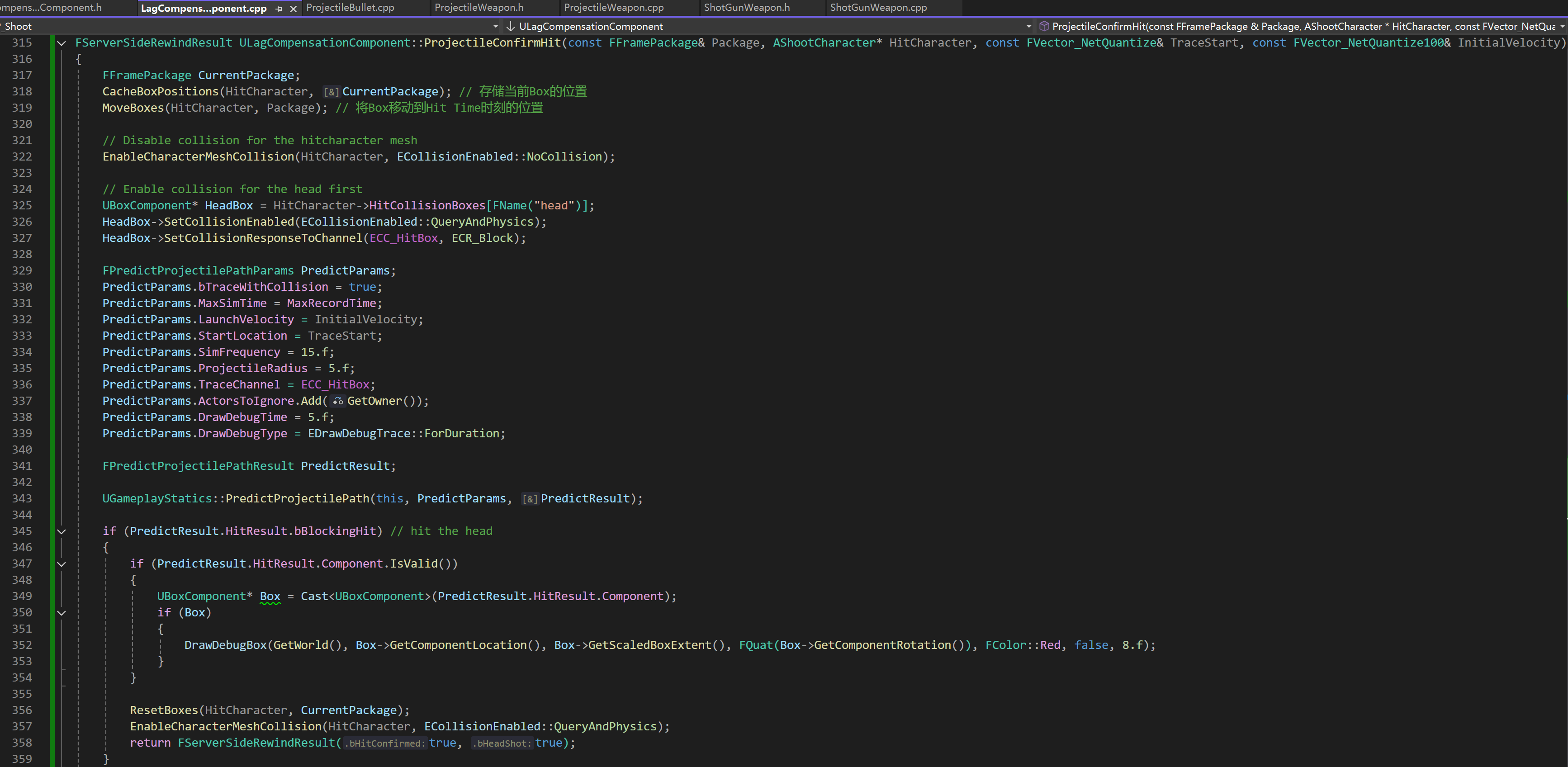Image resolution: width=1568 pixels, height=767 pixels.
Task: Open the ProjectileWeapon.h tab
Action: pyautogui.click(x=478, y=8)
